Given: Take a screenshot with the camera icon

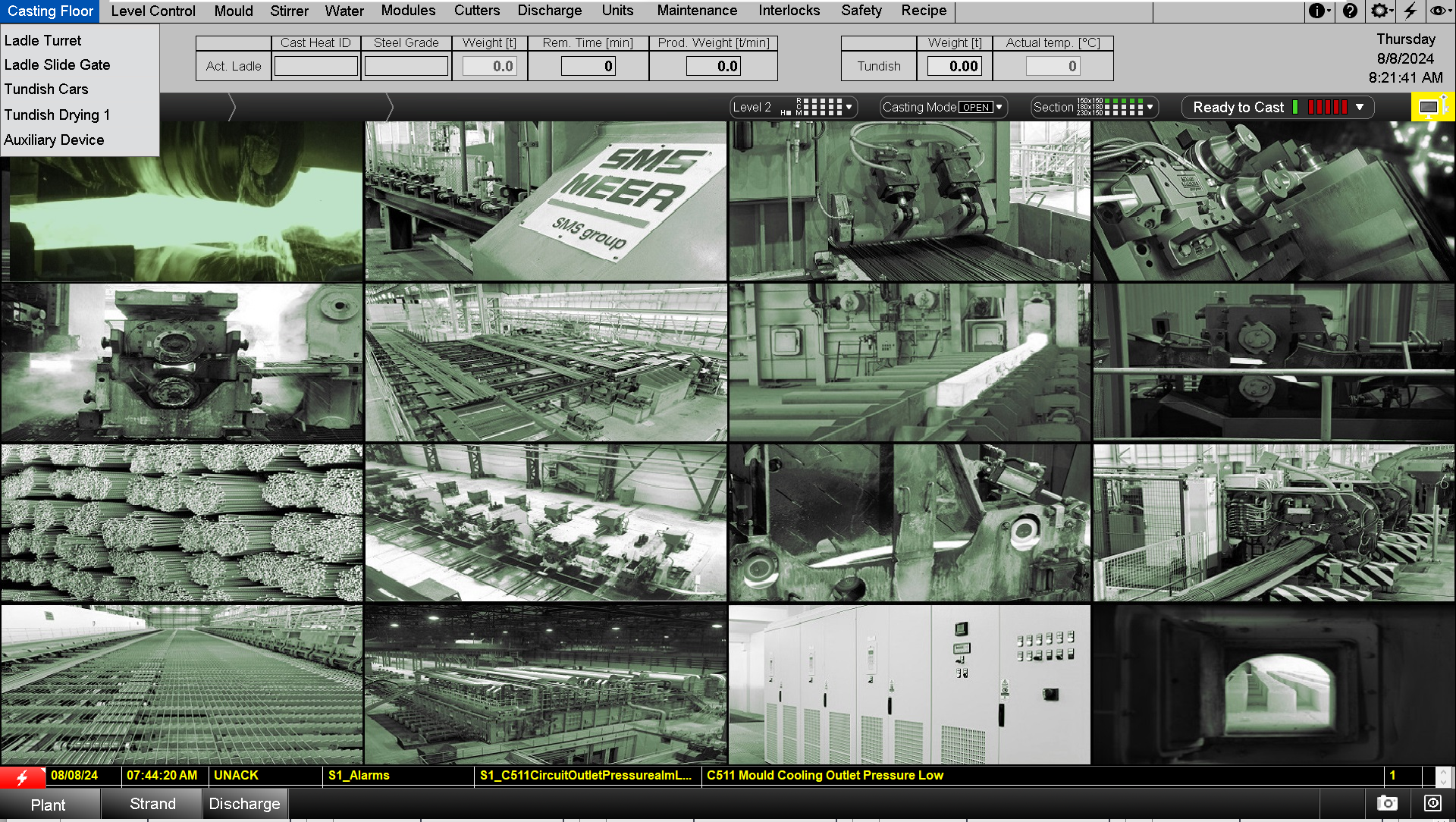Looking at the screenshot, I should click(1387, 803).
